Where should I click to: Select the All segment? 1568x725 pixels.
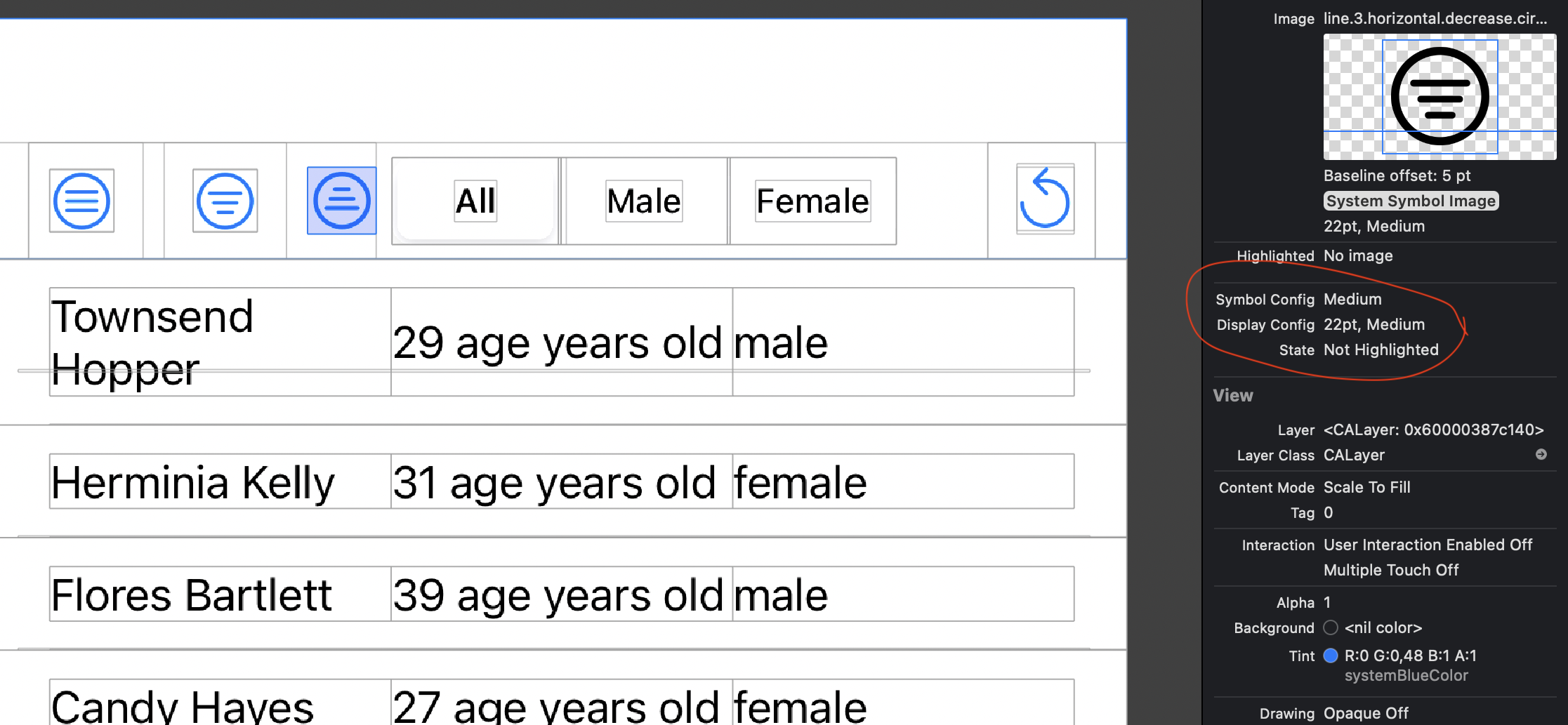point(475,201)
